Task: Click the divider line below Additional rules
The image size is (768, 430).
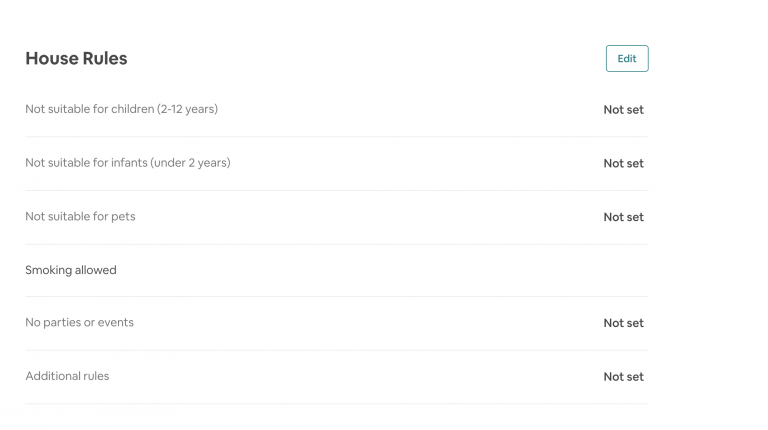Action: (x=336, y=404)
